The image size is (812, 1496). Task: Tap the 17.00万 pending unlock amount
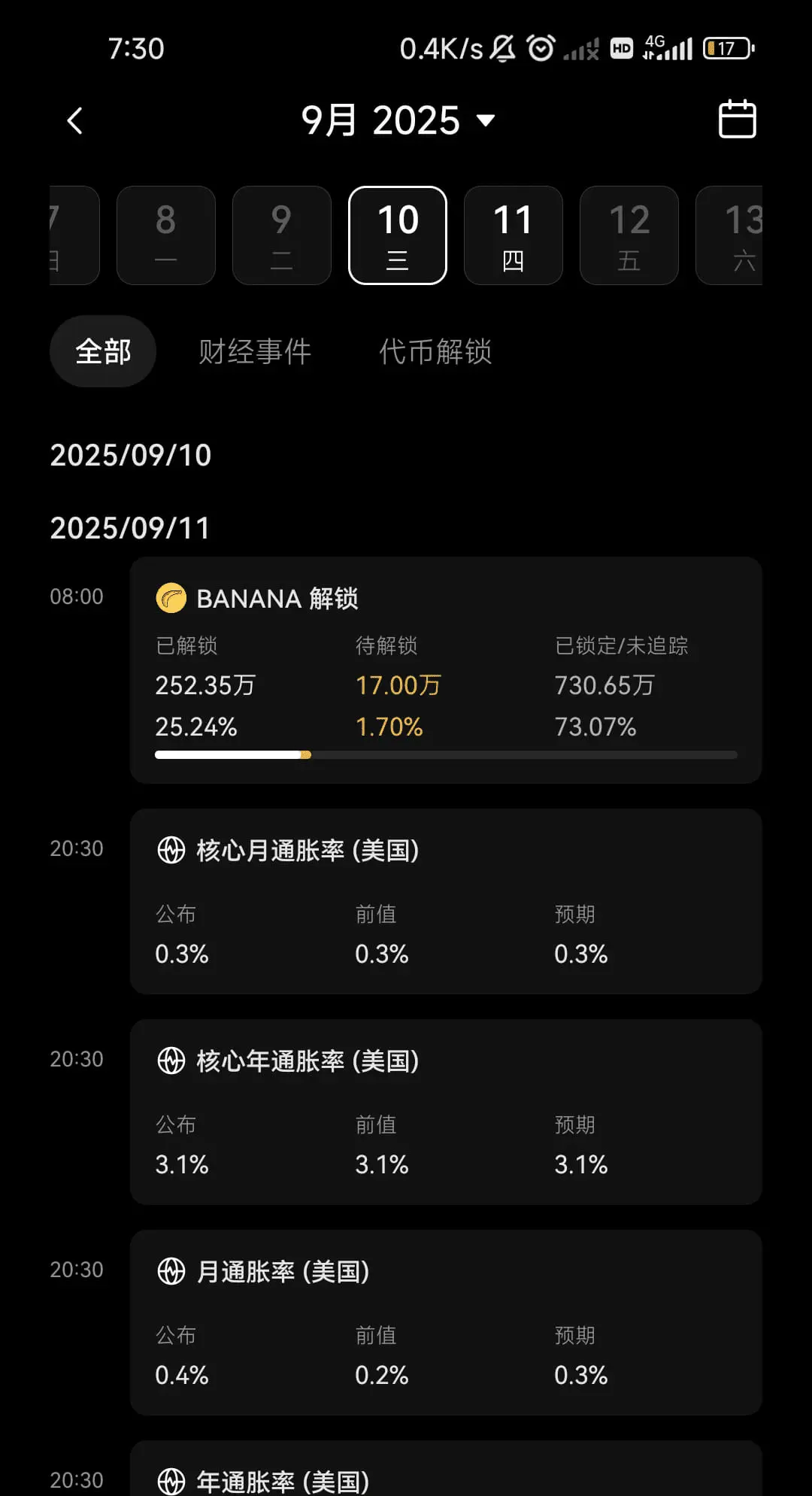398,685
